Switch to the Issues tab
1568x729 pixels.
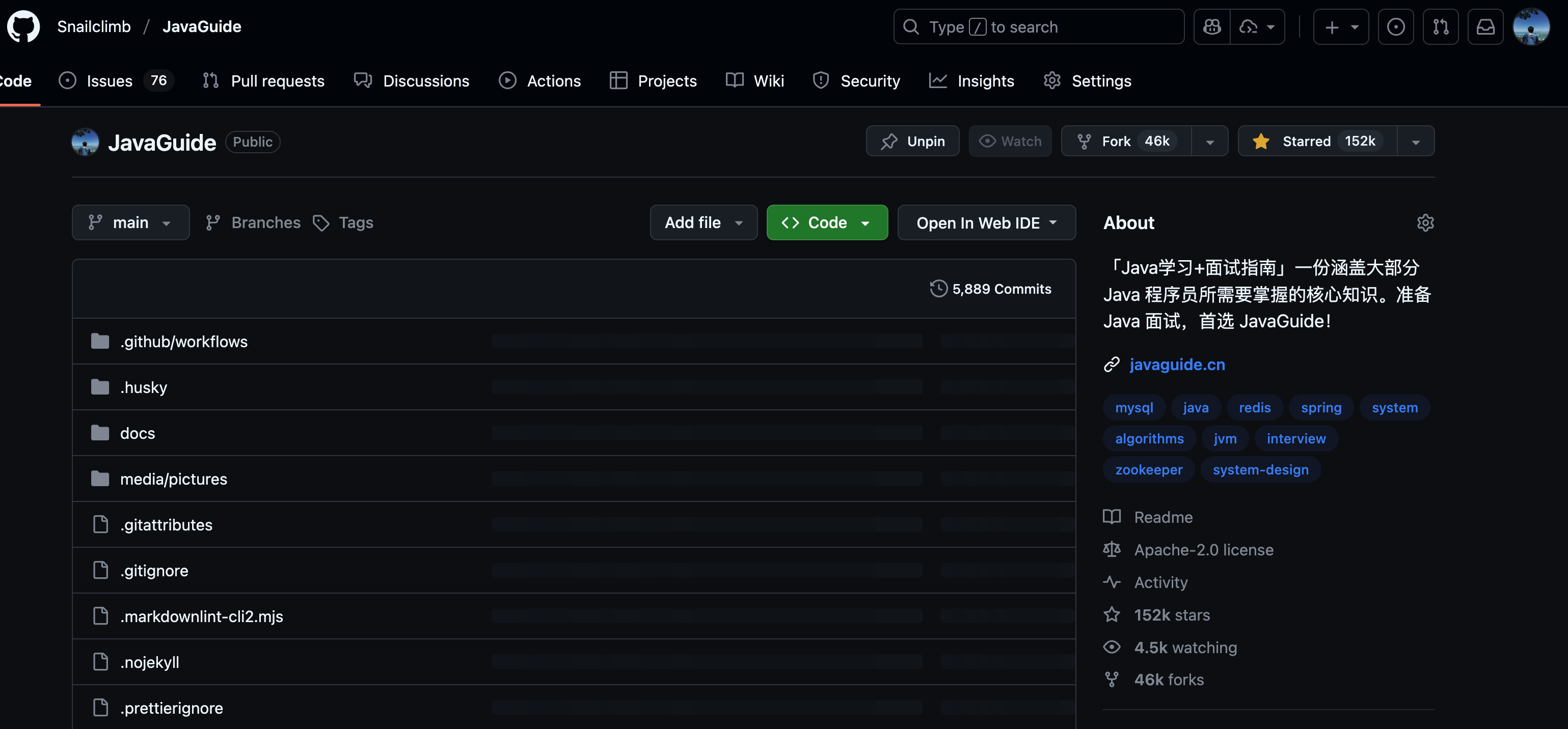116,81
